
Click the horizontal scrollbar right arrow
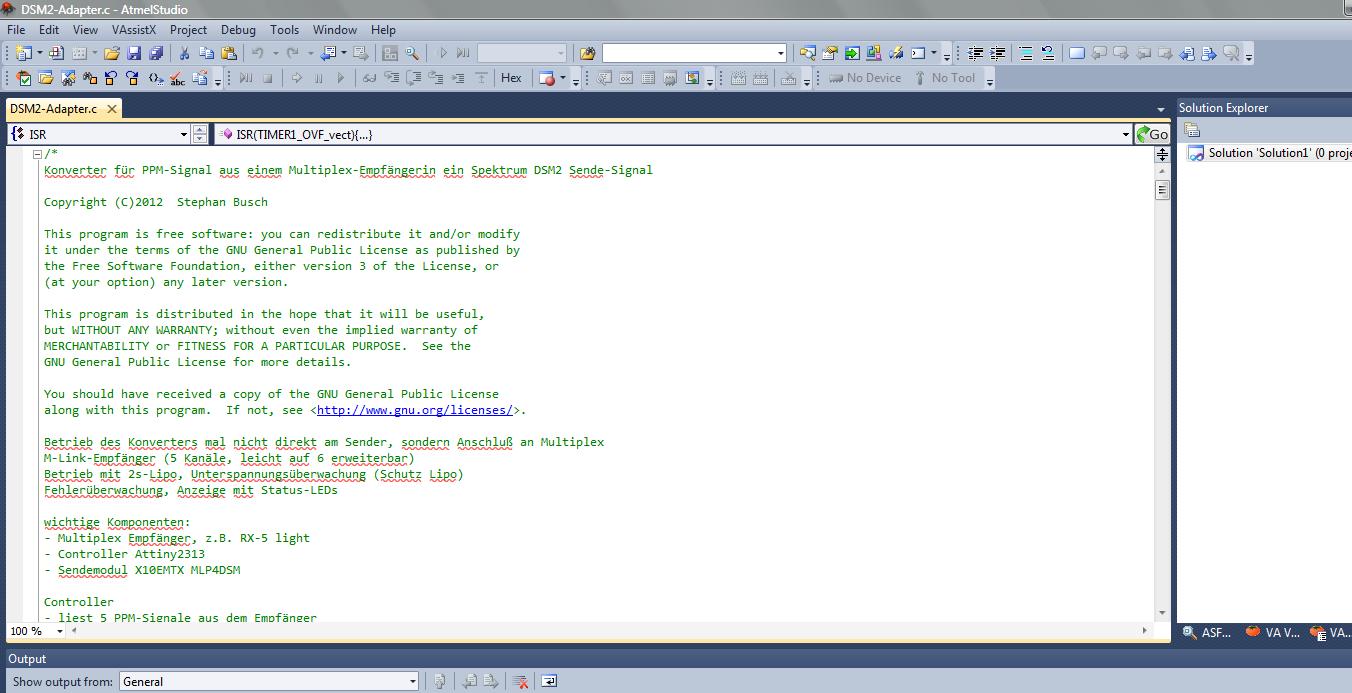[1145, 631]
